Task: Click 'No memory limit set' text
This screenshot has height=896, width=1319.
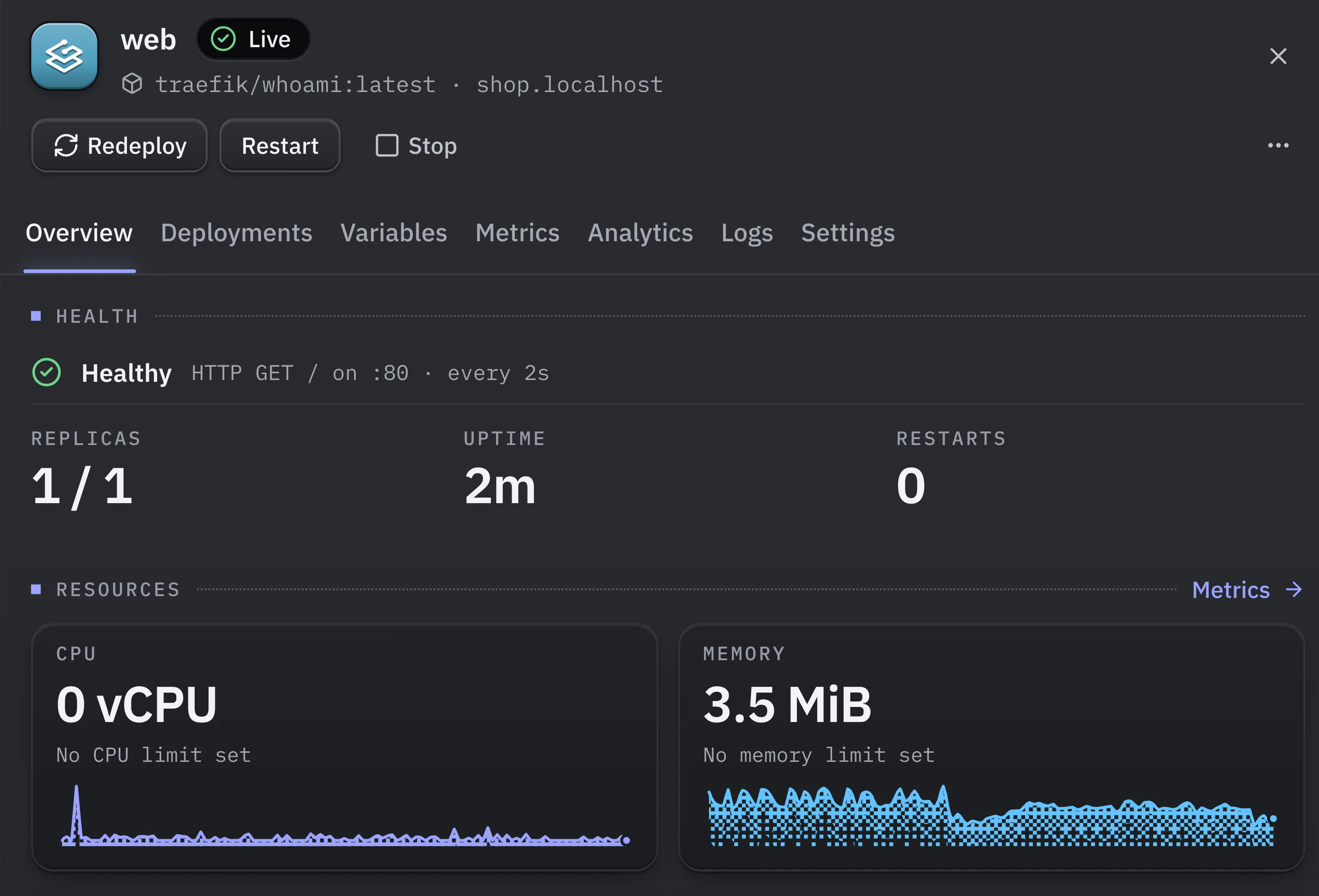Action: click(x=818, y=755)
